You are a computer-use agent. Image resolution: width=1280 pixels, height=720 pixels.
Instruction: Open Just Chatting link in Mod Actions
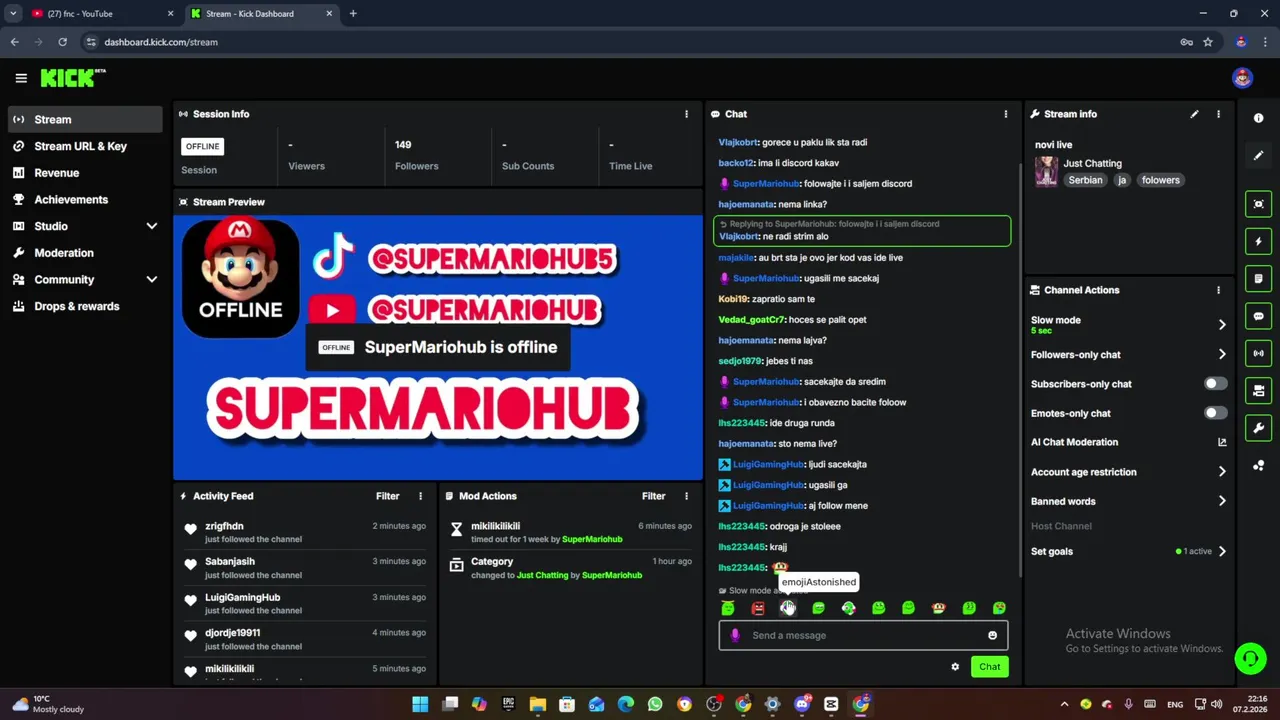pyautogui.click(x=542, y=575)
